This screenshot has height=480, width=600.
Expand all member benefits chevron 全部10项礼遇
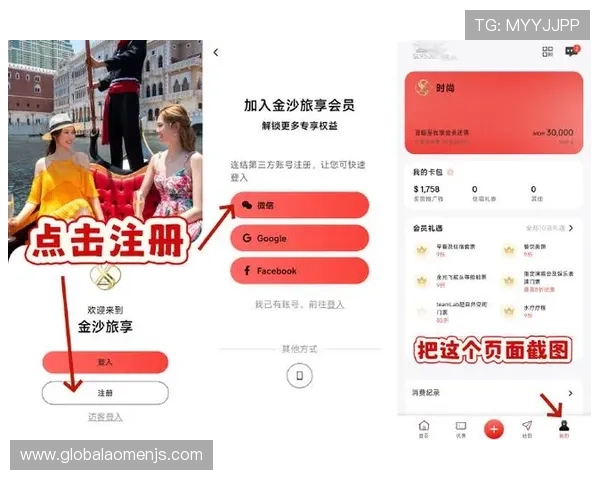[x=571, y=228]
